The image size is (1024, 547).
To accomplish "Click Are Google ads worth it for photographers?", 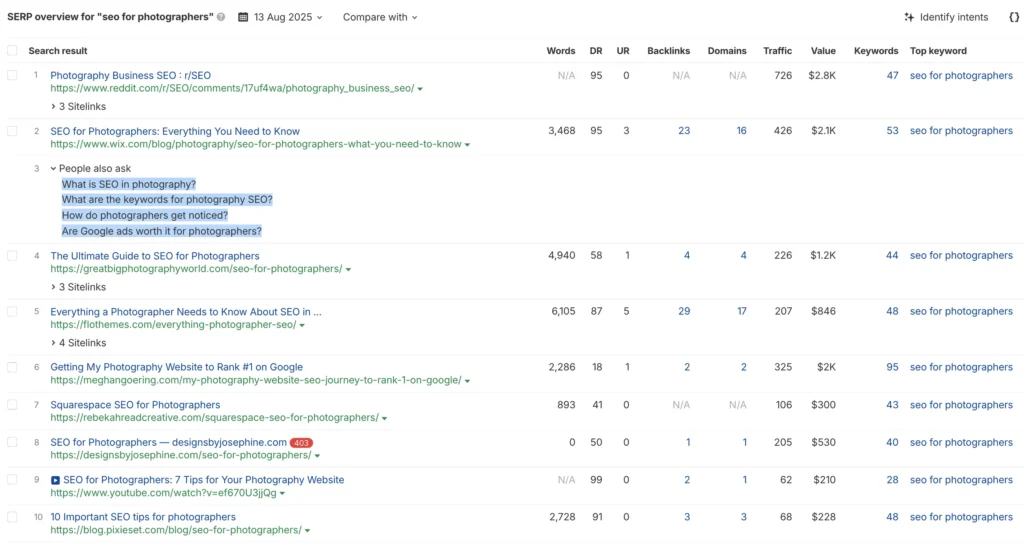I will [162, 231].
